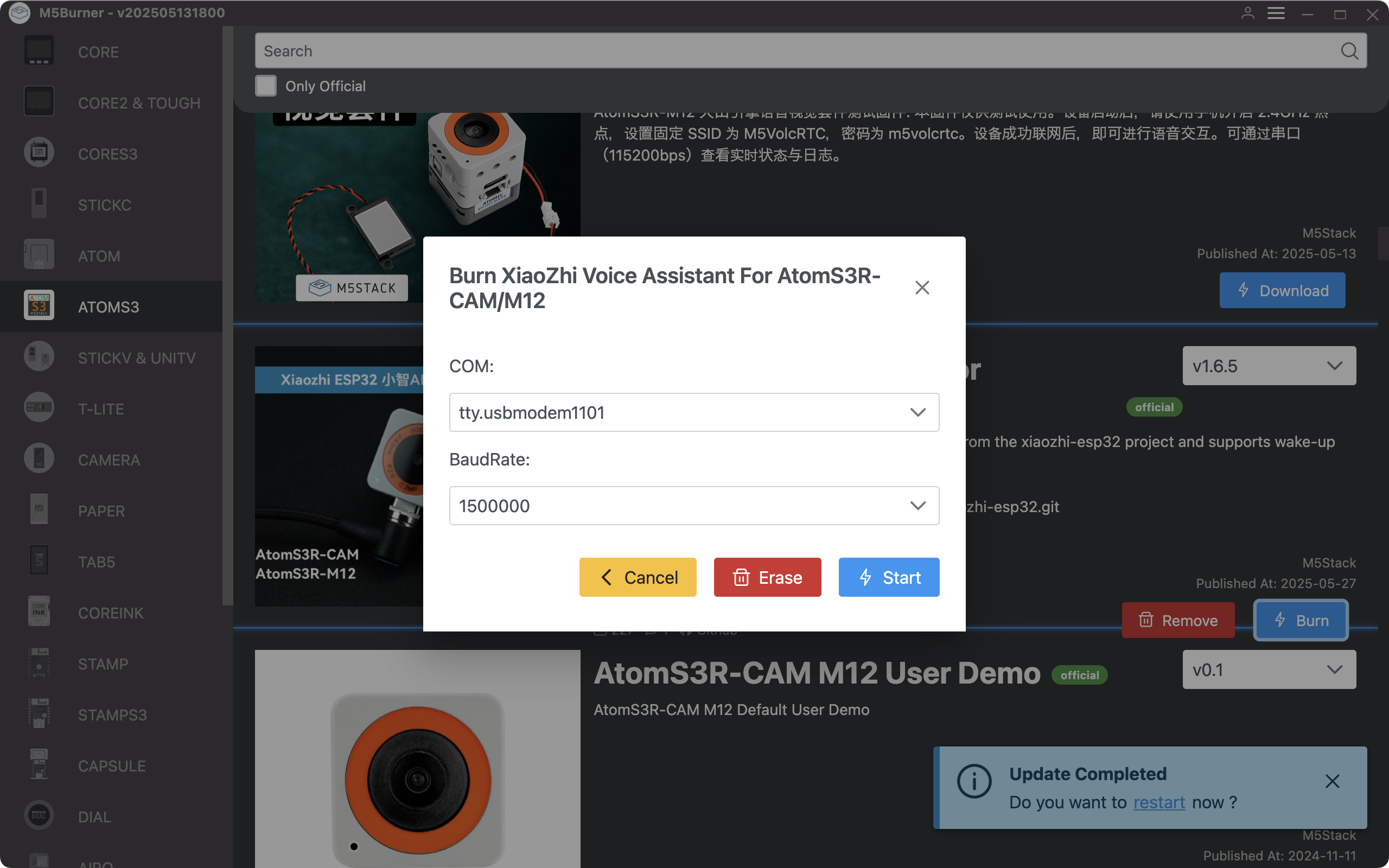
Task: Open the COM port dropdown
Action: pyautogui.click(x=694, y=412)
